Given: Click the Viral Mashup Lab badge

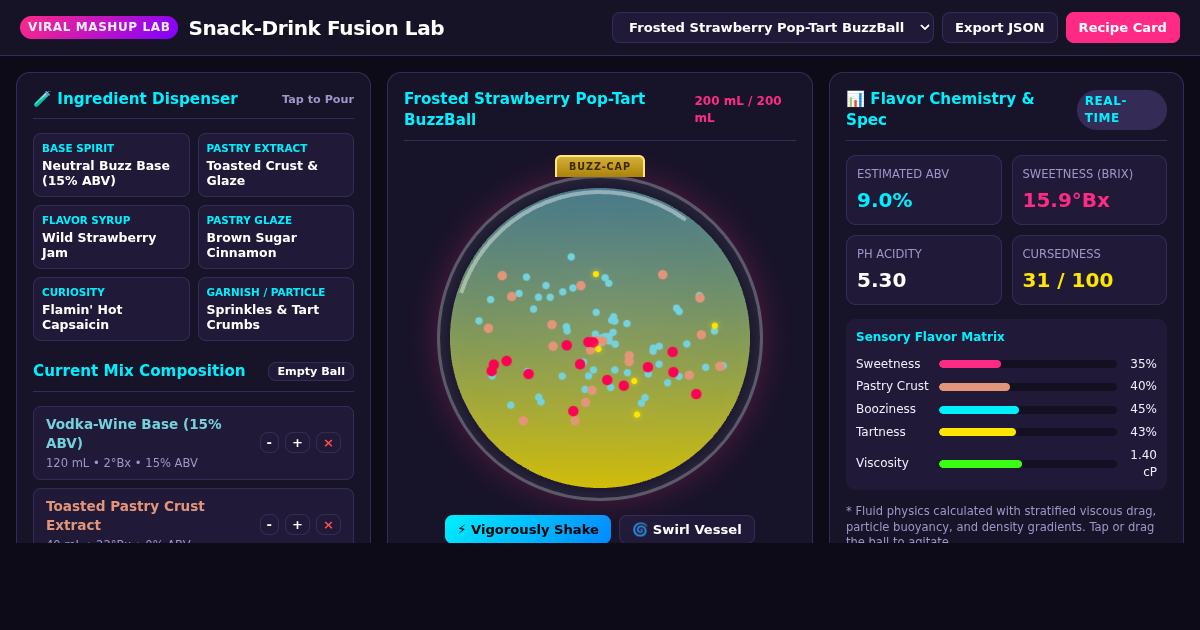Looking at the screenshot, I should point(99,27).
